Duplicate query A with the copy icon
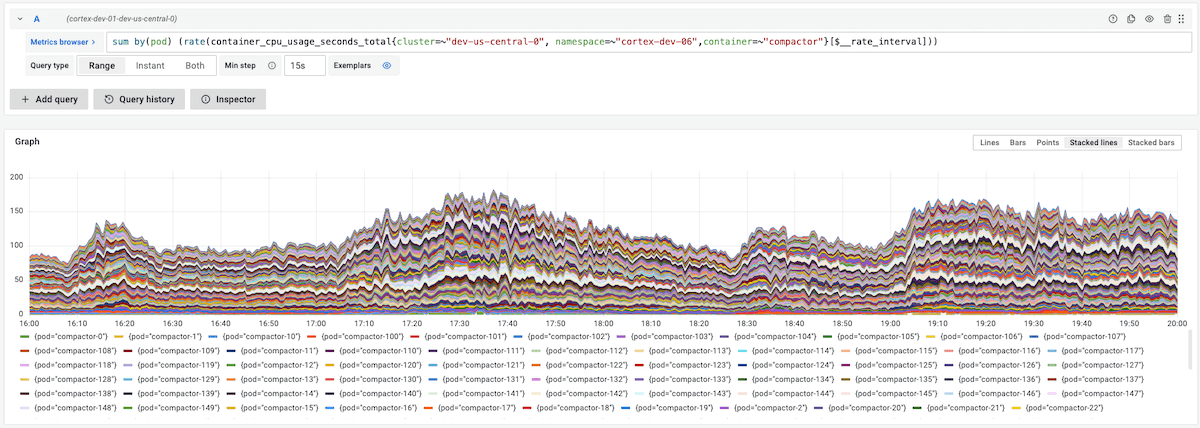The image size is (1200, 428). point(1131,19)
